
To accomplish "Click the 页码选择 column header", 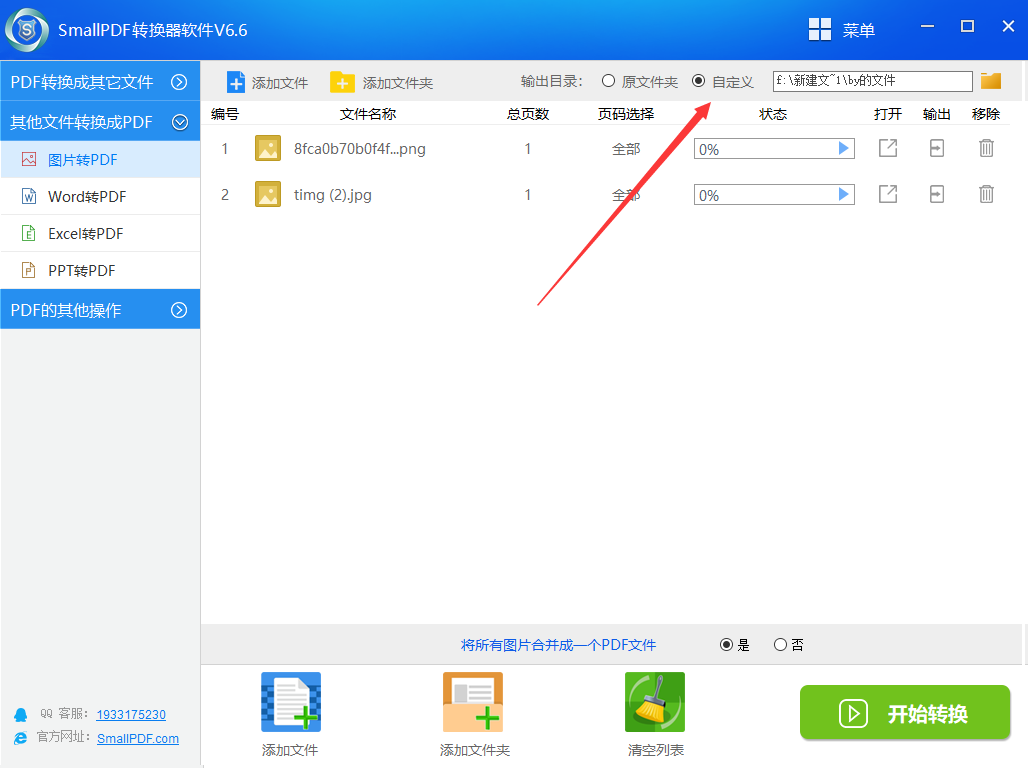I will tap(626, 114).
